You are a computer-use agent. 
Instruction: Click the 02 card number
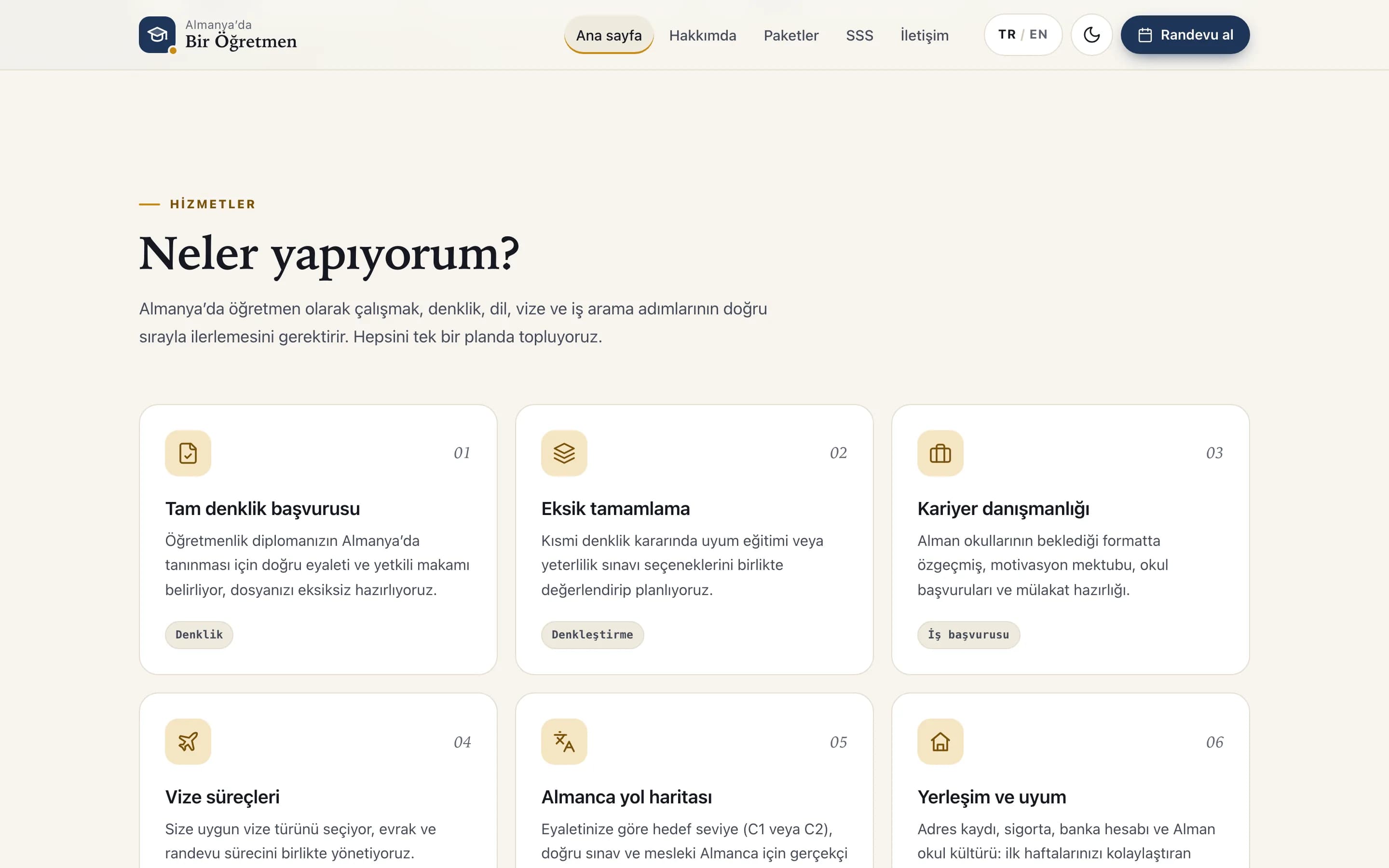click(838, 453)
